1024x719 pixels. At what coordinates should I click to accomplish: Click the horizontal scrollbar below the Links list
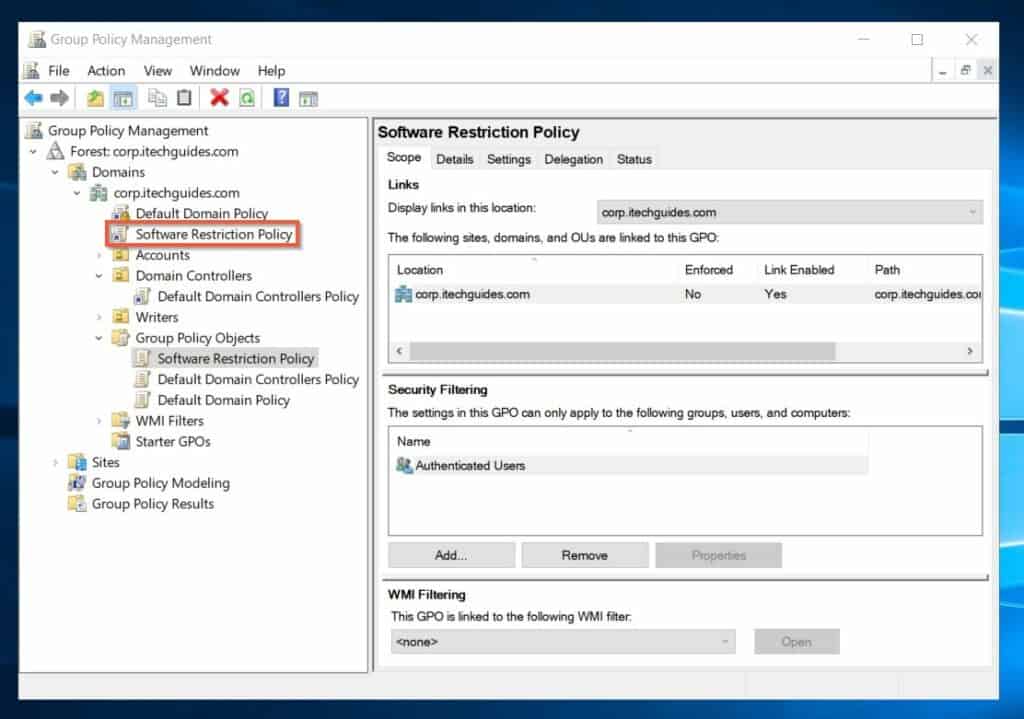(x=620, y=352)
